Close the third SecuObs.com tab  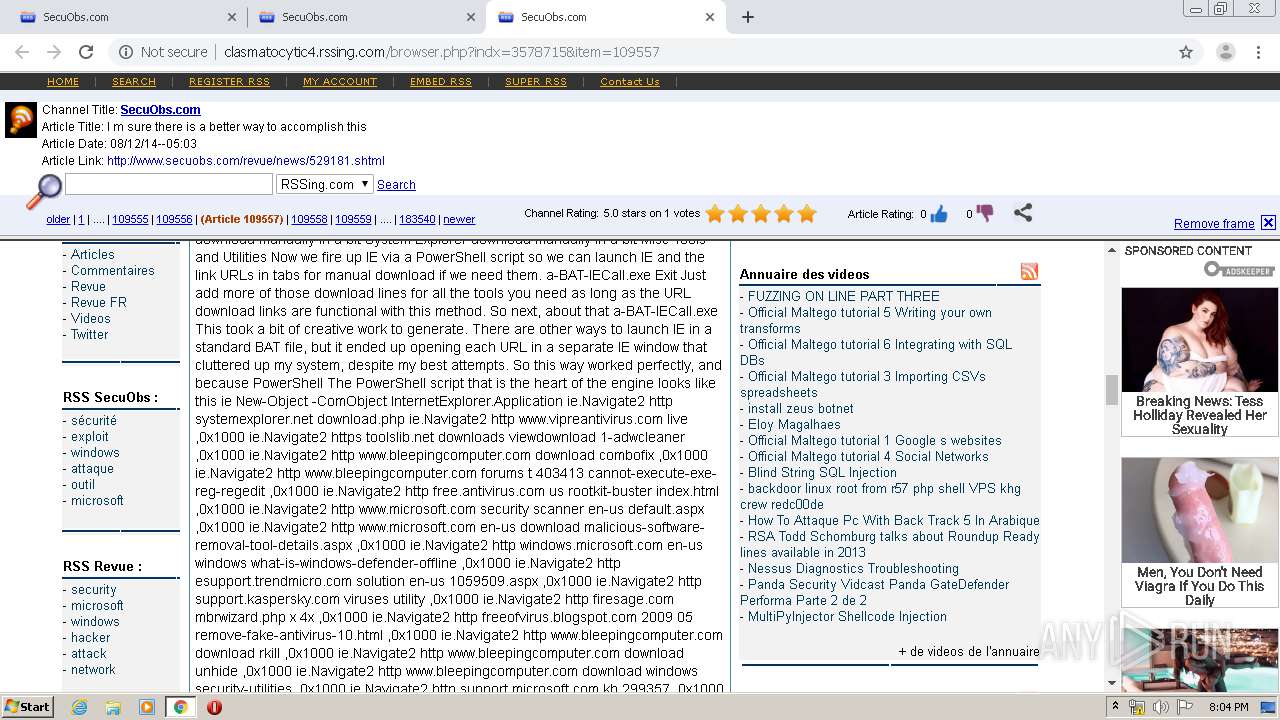[710, 17]
